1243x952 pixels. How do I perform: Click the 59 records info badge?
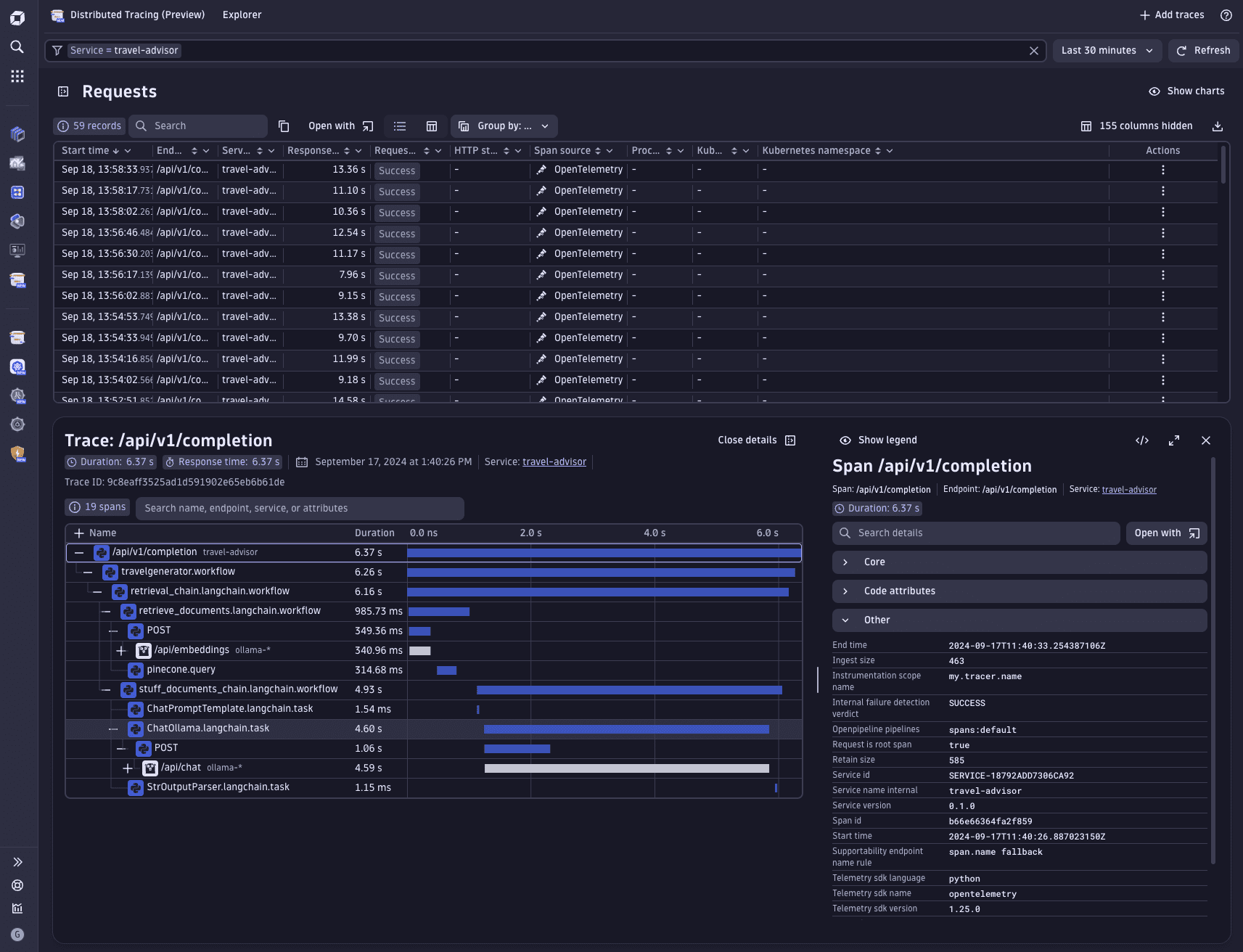coord(90,126)
